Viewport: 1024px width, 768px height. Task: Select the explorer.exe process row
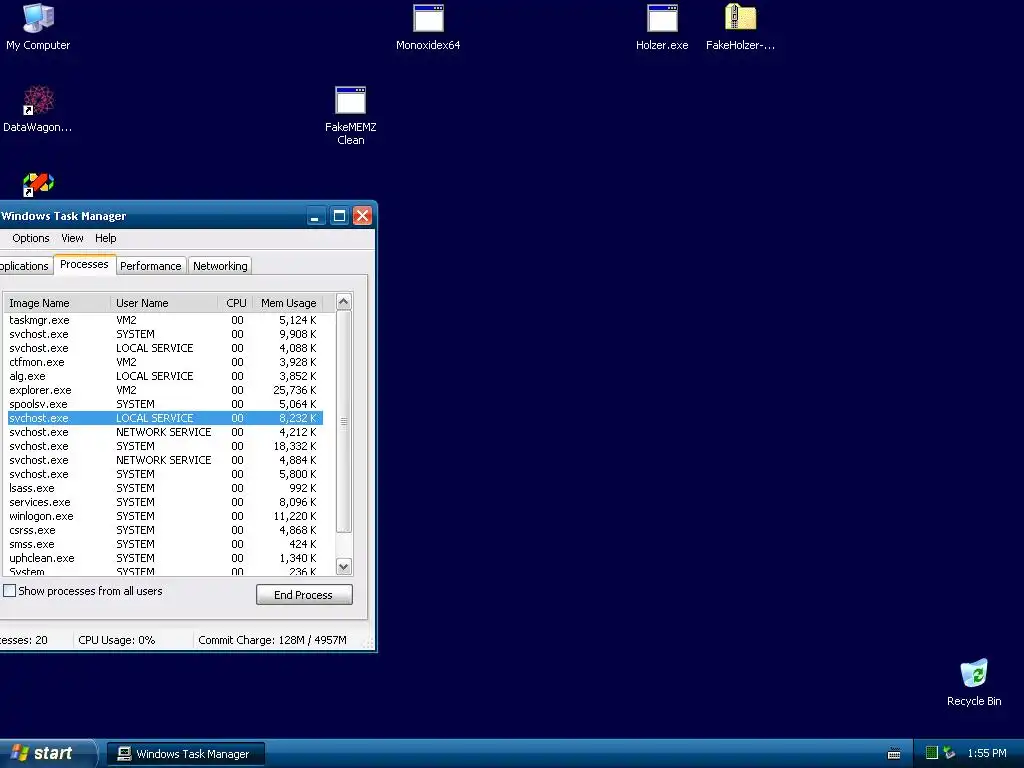[x=165, y=390]
